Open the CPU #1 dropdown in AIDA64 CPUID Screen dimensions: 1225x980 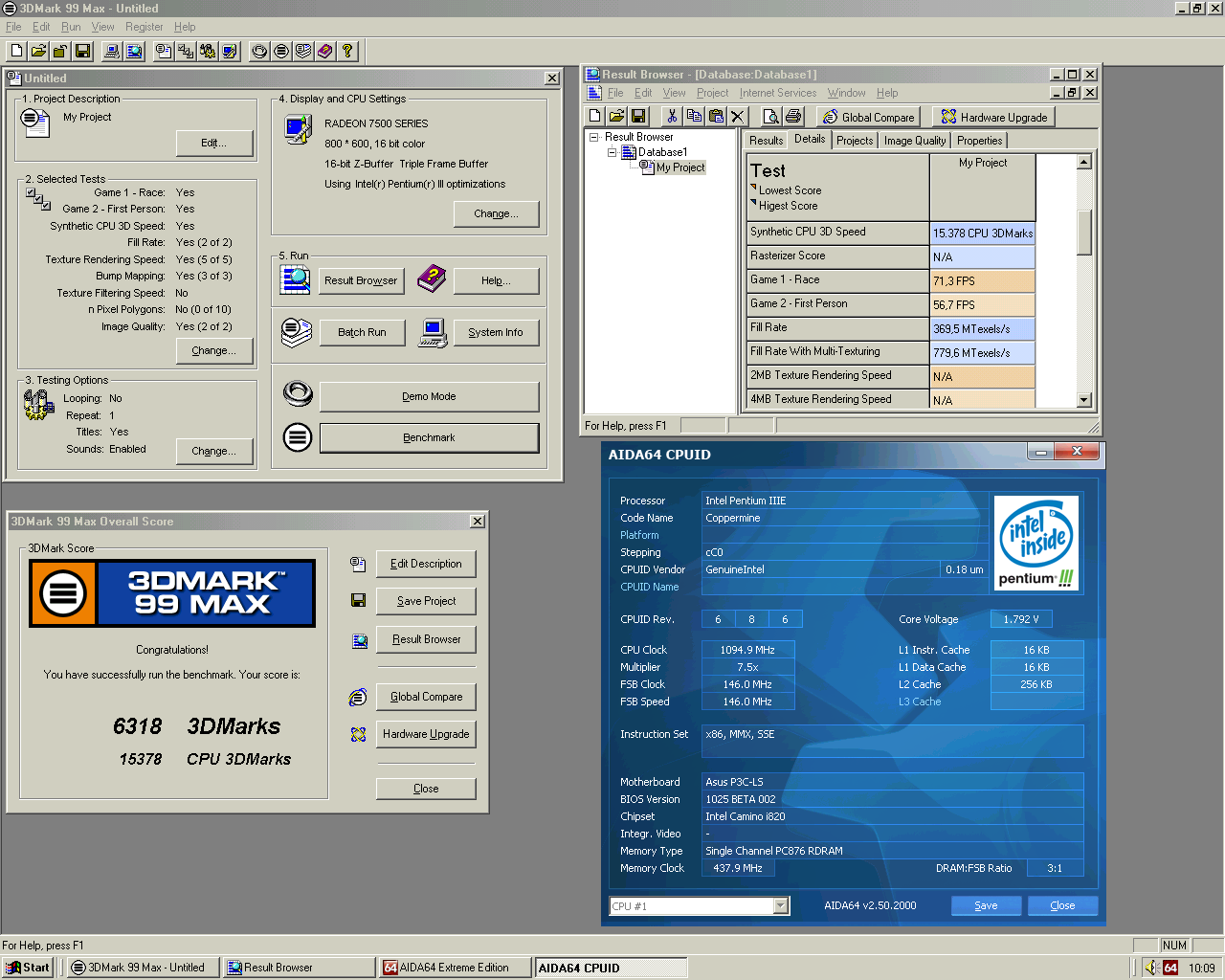pyautogui.click(x=781, y=905)
